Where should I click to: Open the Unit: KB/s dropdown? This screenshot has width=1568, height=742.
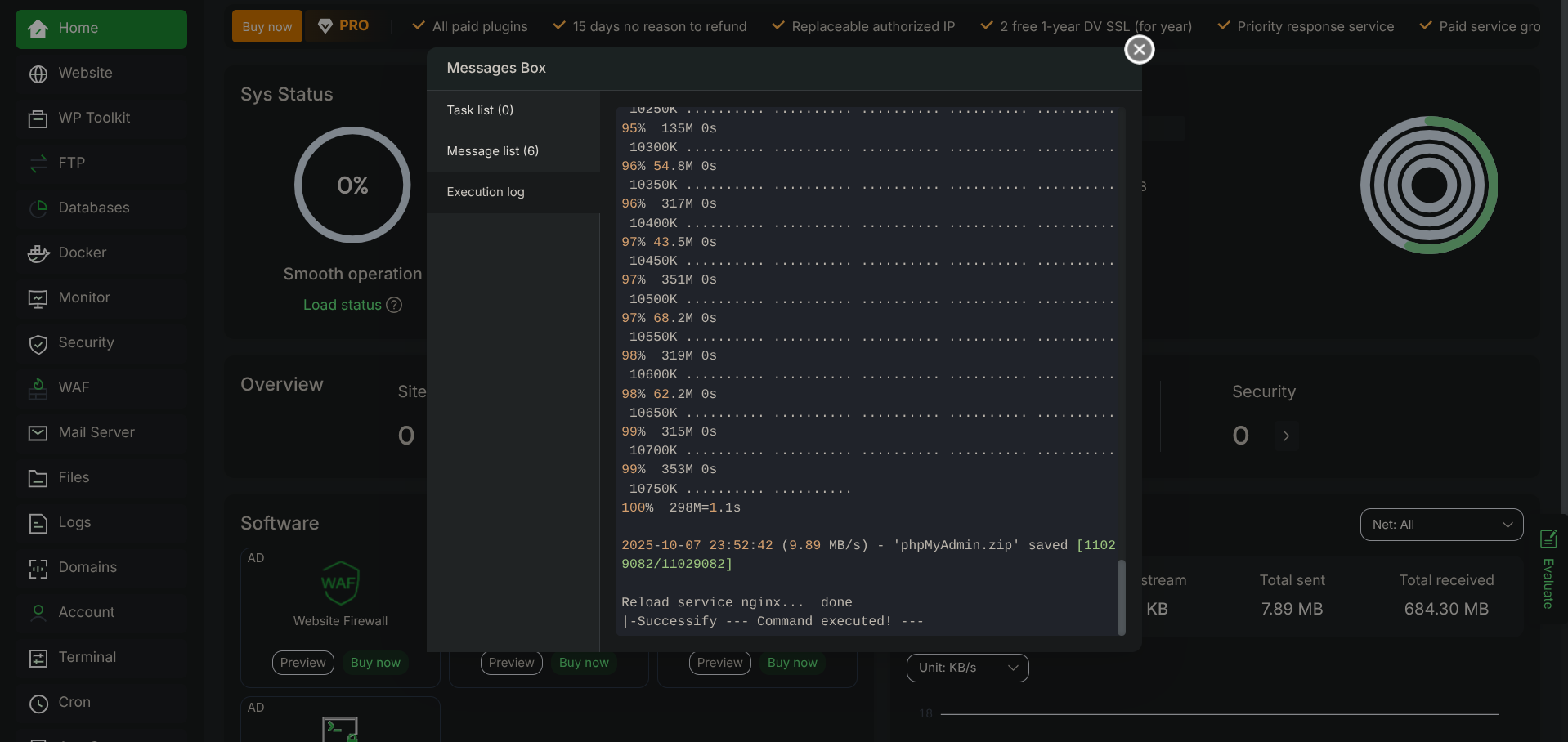967,668
